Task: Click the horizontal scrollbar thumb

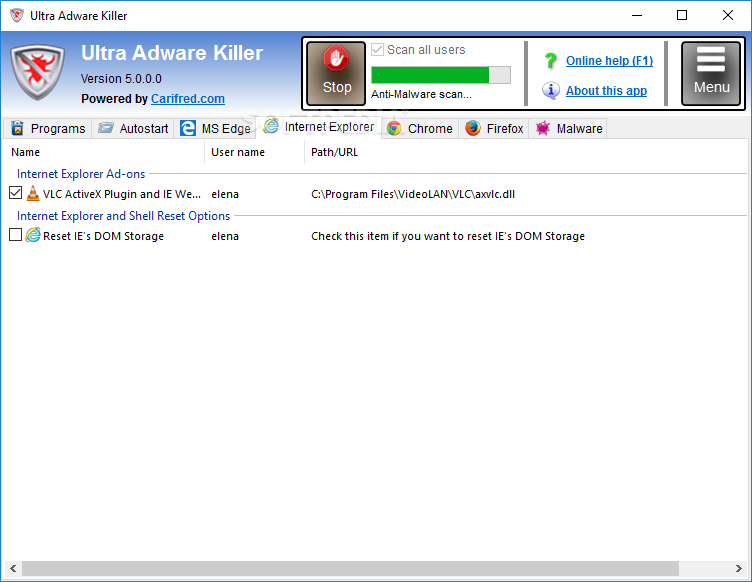Action: (x=350, y=569)
